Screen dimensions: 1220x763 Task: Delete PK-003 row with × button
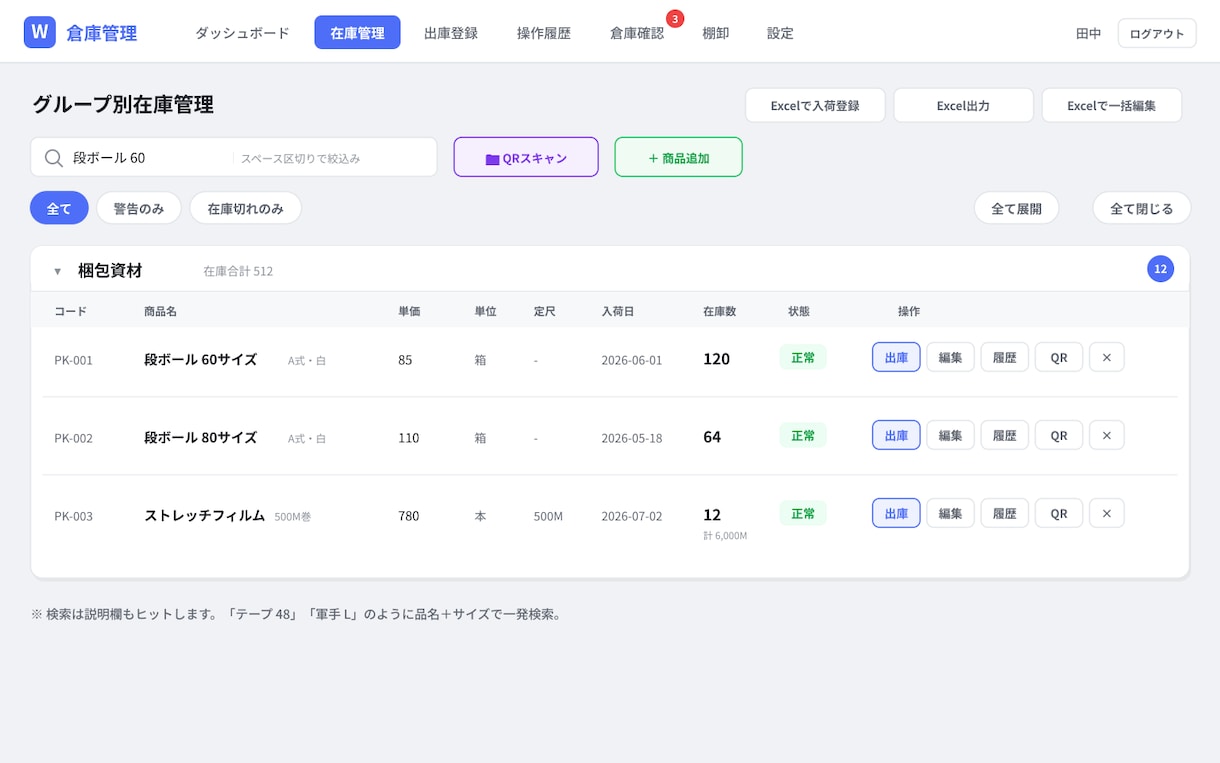pos(1106,513)
